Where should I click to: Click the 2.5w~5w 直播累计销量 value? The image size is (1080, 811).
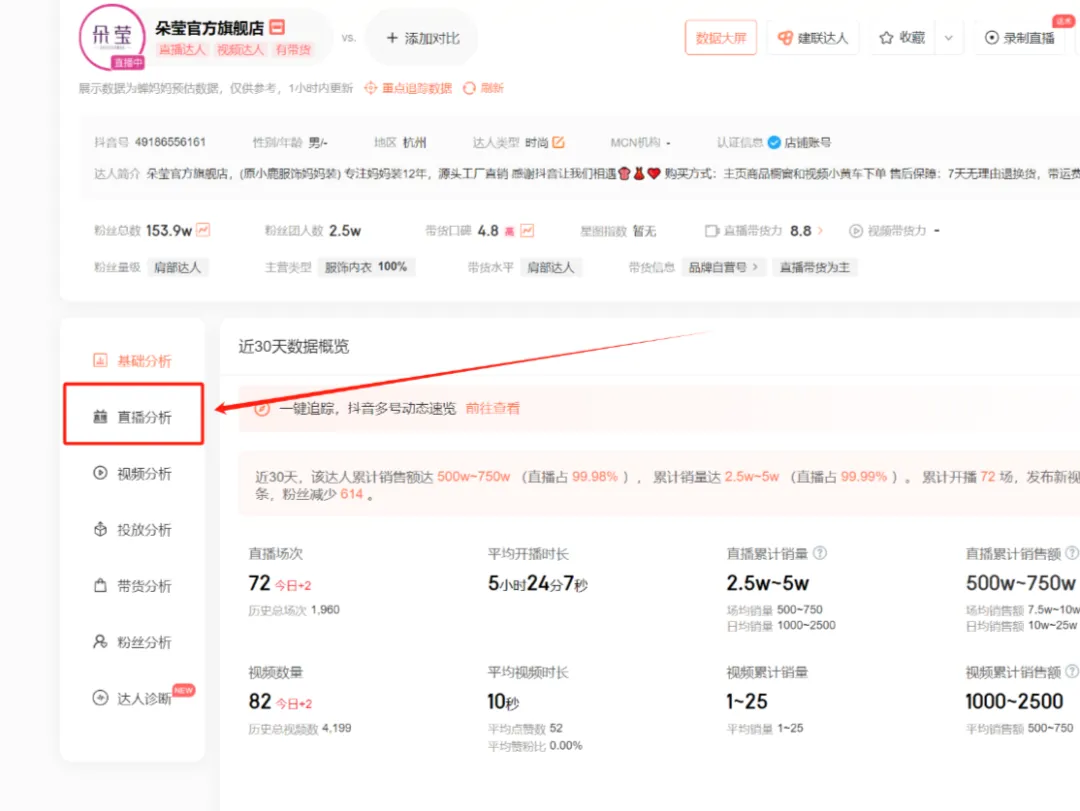point(767,583)
